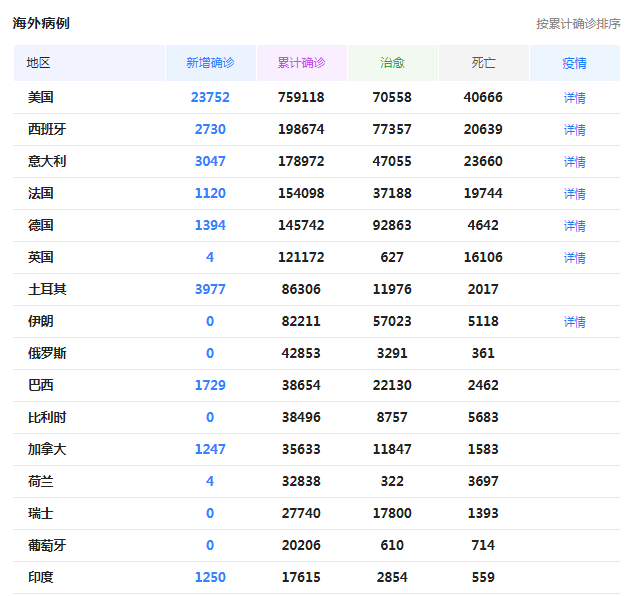Select the 俄罗斯 region name
Viewport: 633px width, 596px height.
47,353
